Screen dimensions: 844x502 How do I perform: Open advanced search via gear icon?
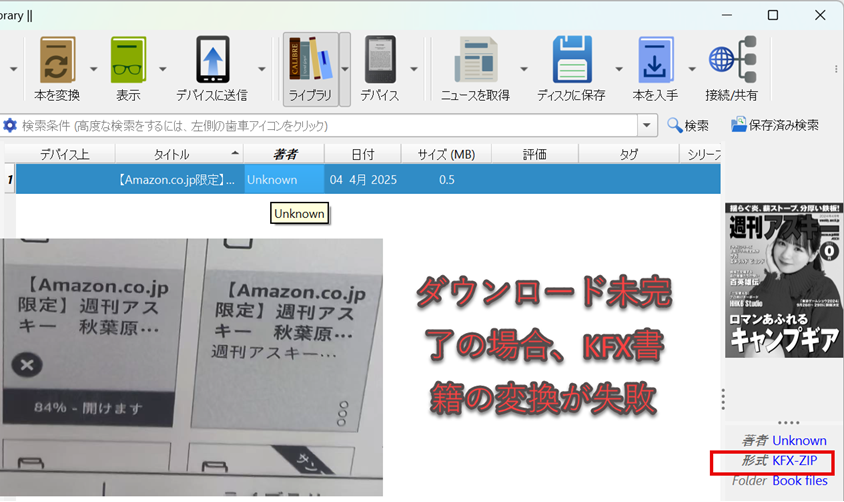[x=10, y=125]
